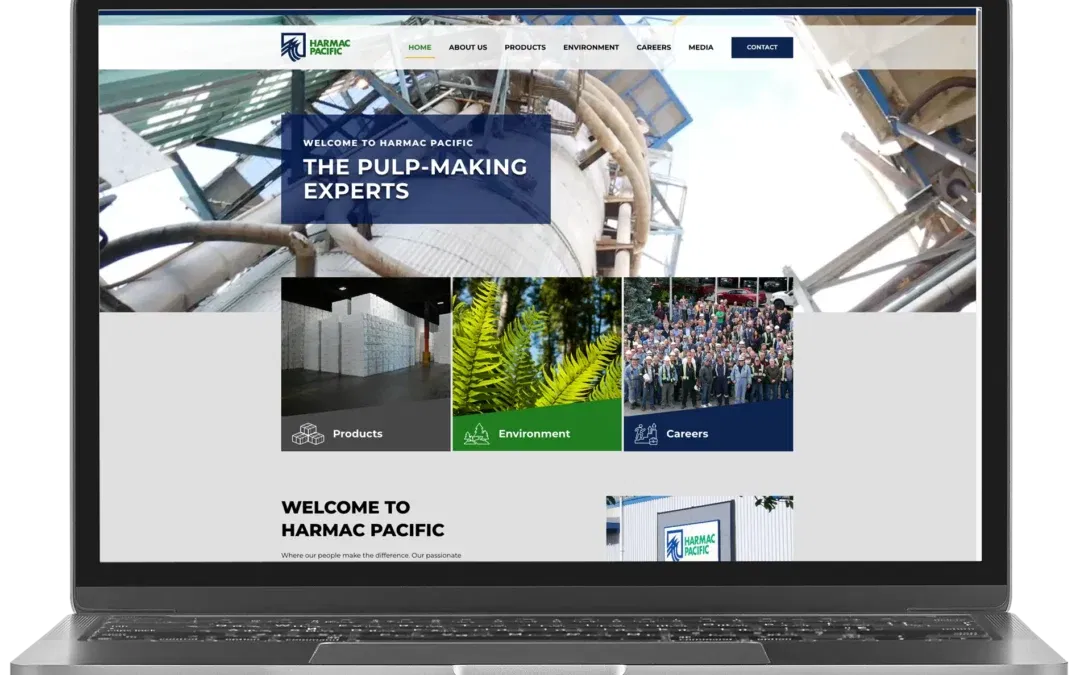
Task: Open the Products card labeled Products
Action: 357,433
